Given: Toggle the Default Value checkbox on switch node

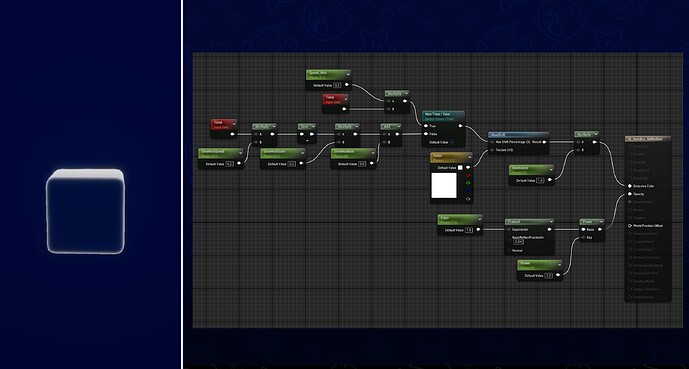Looking at the screenshot, I should pyautogui.click(x=452, y=142).
